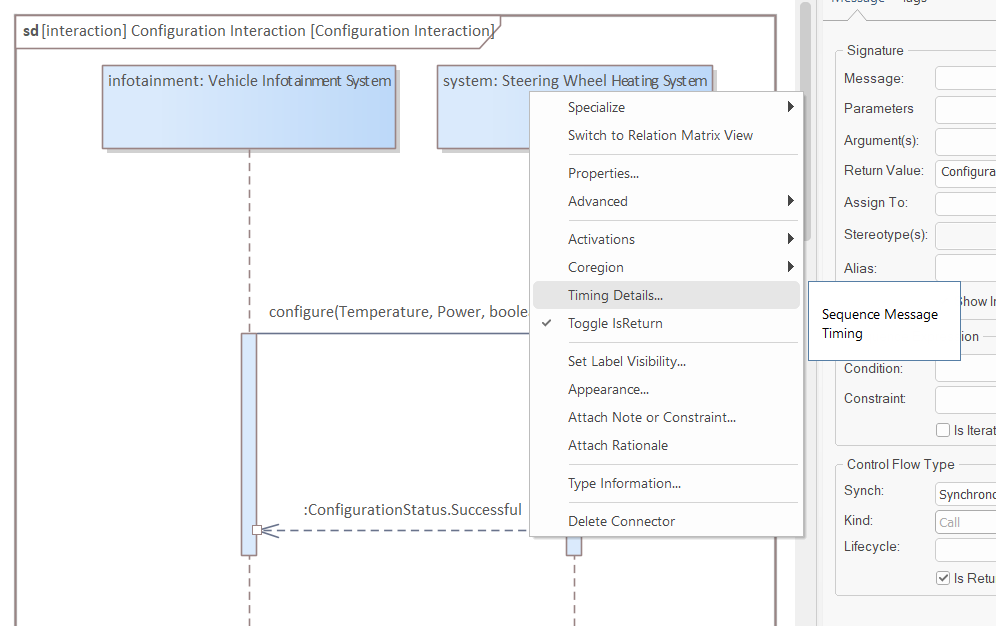Select the return message end handle square

(257, 530)
